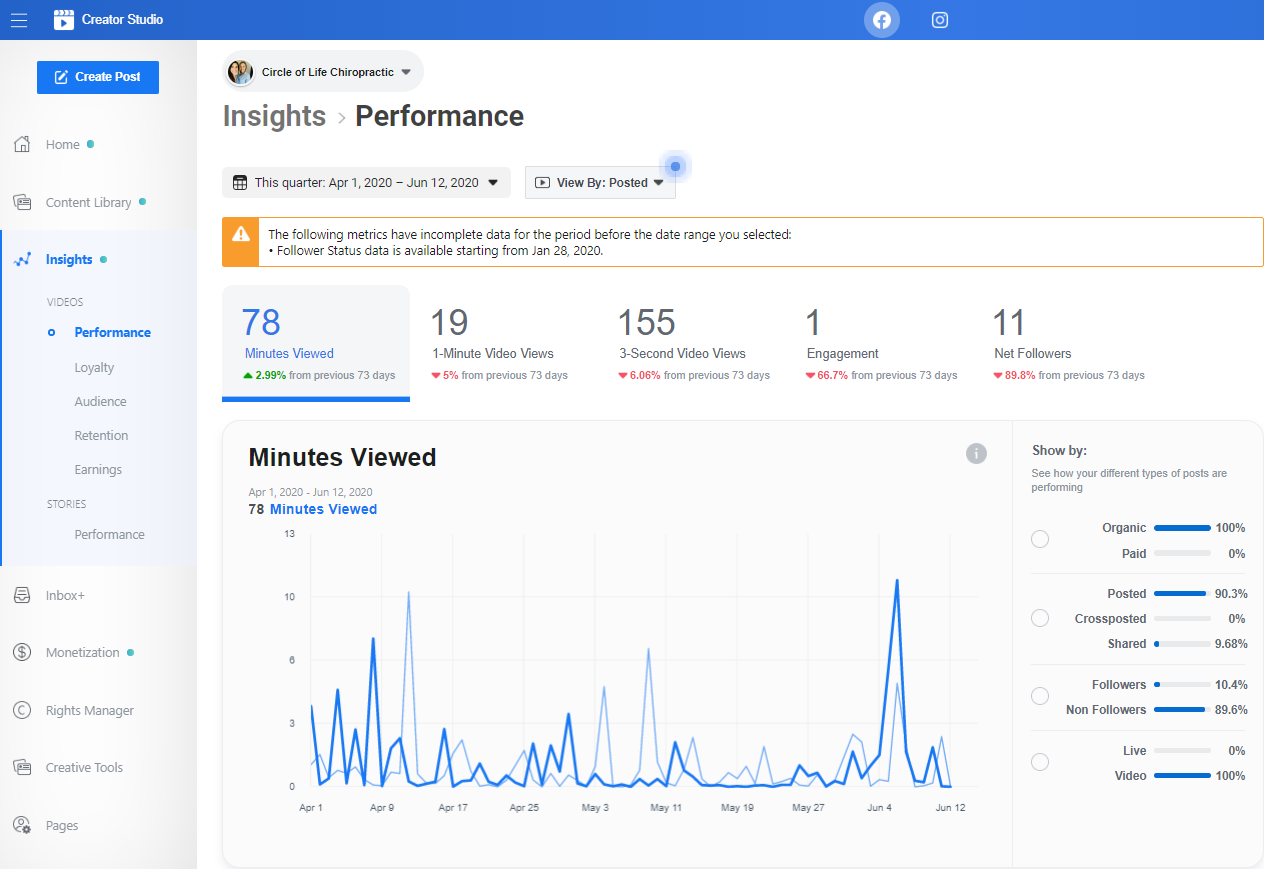Click the Circle of Life page avatar
Screen dimensions: 1264x869
(x=240, y=72)
